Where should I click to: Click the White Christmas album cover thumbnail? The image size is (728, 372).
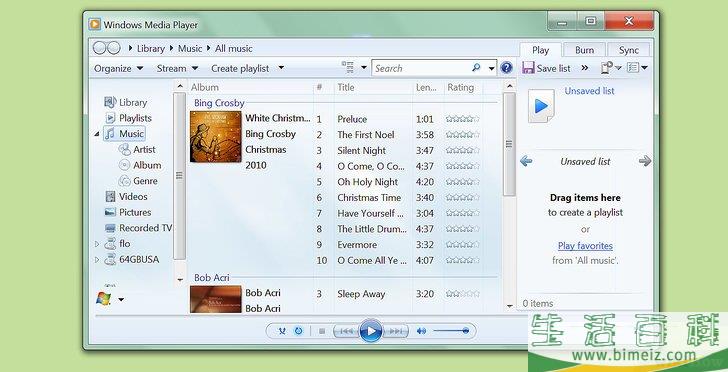click(x=215, y=137)
